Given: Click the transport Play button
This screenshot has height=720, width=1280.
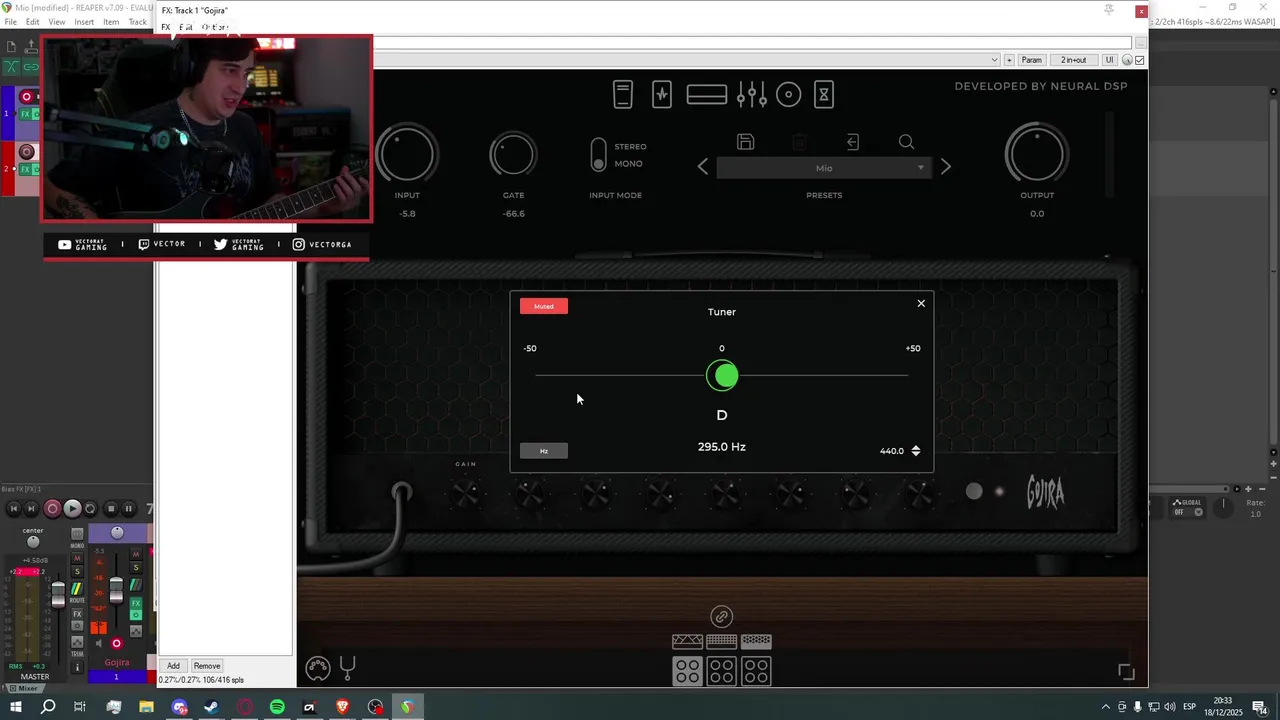Looking at the screenshot, I should coord(72,508).
